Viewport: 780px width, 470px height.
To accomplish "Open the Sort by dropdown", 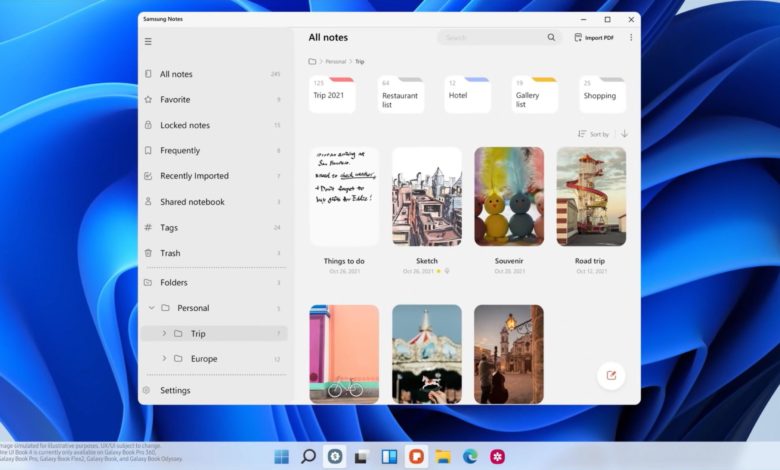I will coord(593,134).
